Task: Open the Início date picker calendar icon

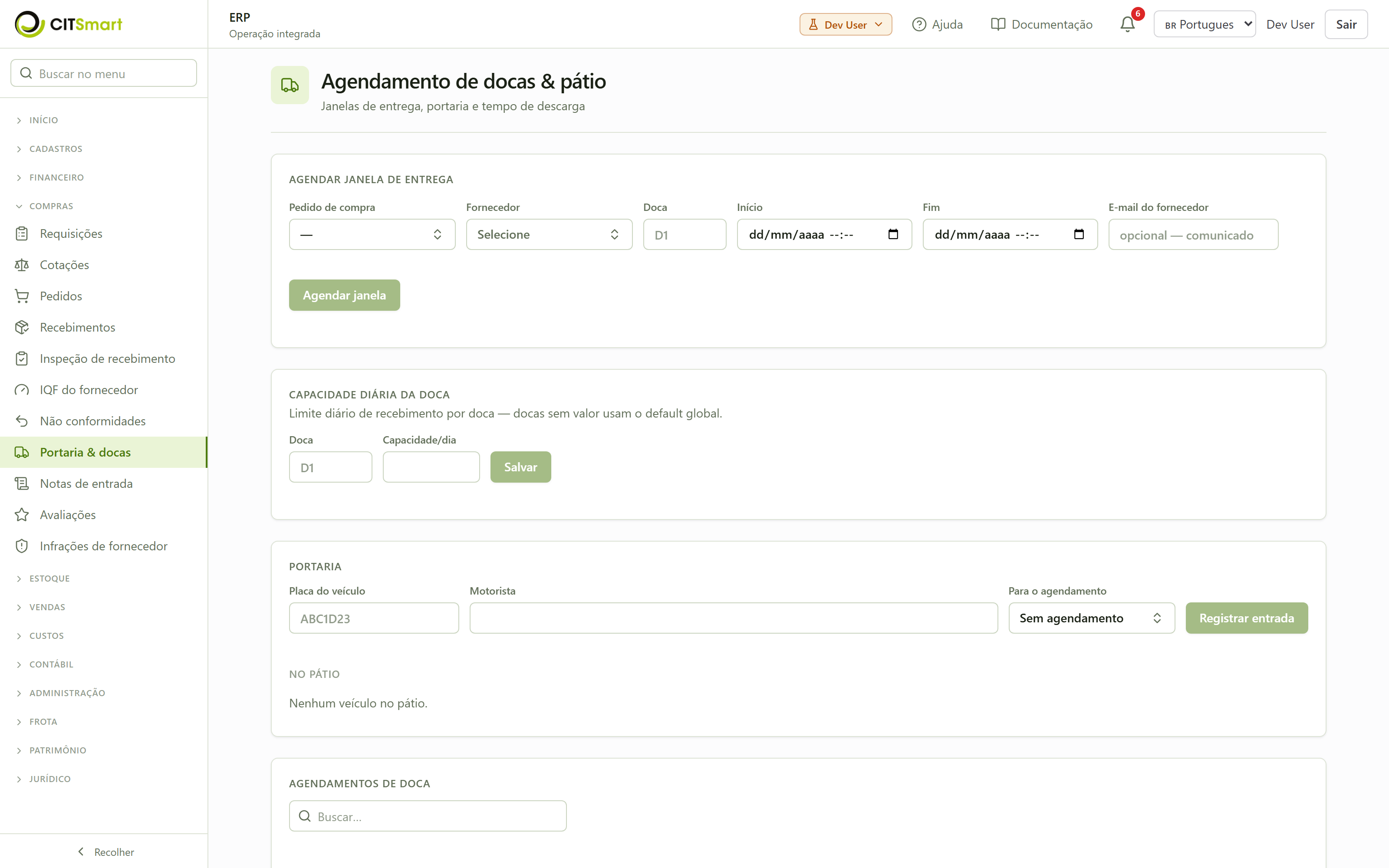Action: (x=893, y=234)
